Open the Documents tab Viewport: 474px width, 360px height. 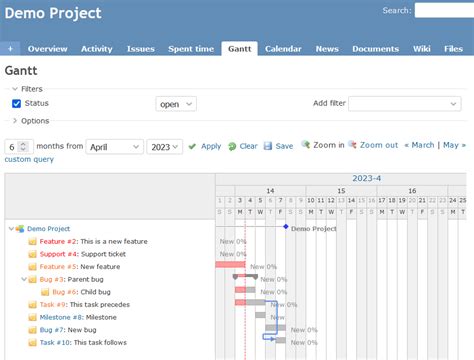pyautogui.click(x=376, y=49)
